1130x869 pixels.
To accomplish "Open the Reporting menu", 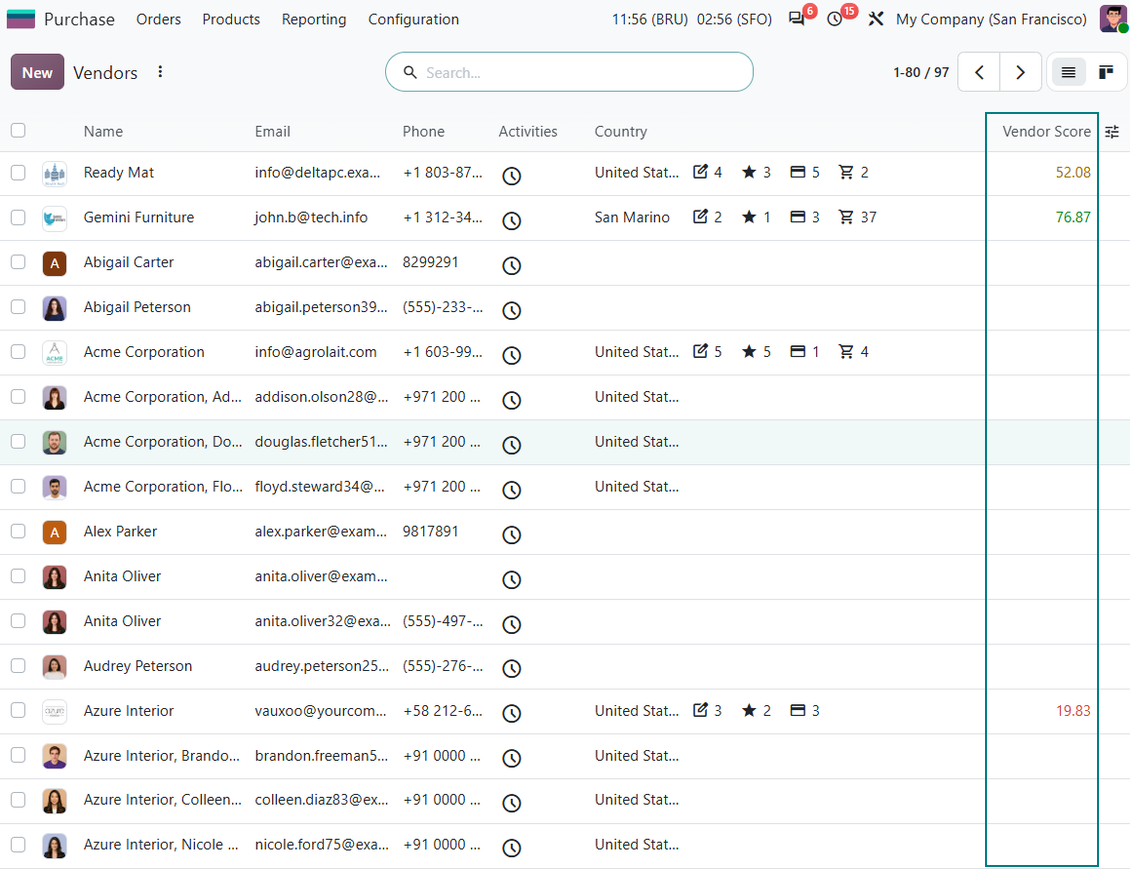I will pyautogui.click(x=314, y=19).
